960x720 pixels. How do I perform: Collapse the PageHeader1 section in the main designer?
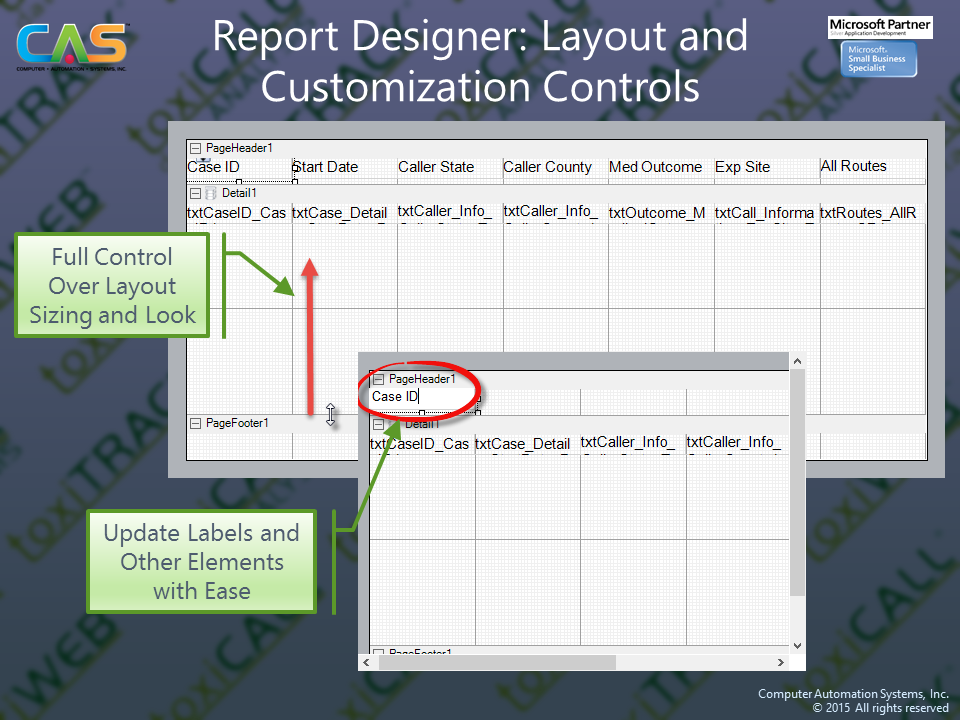(196, 148)
